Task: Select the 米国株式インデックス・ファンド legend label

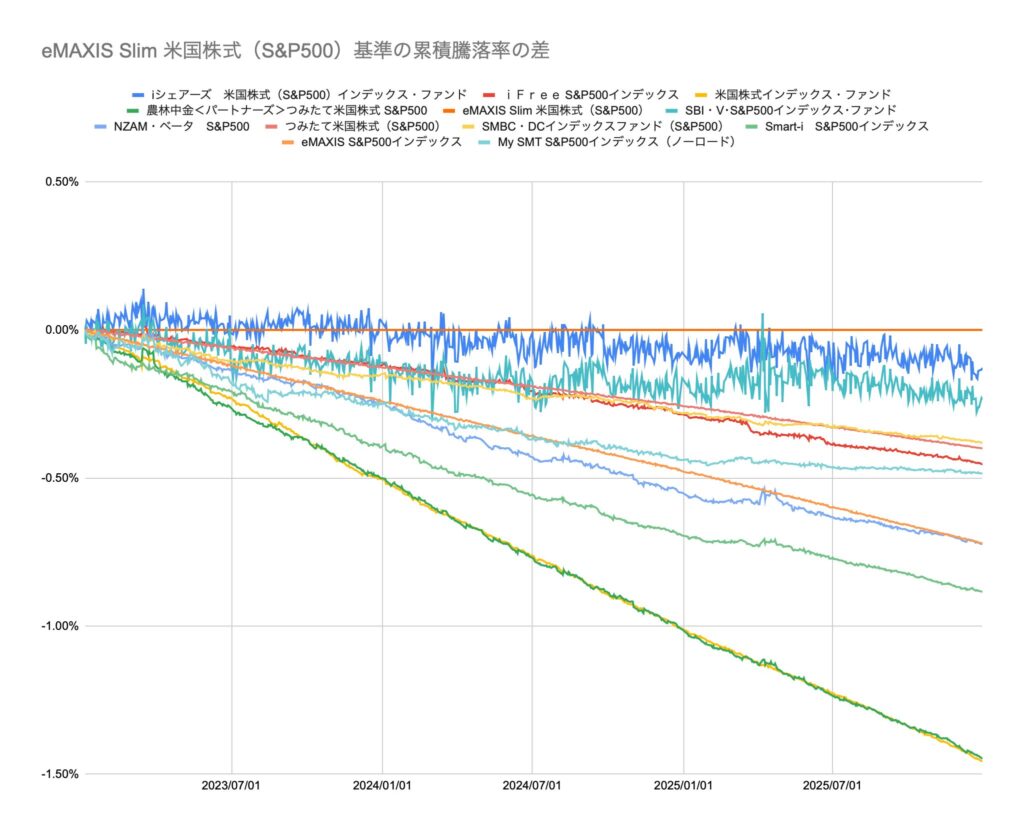Action: click(803, 94)
